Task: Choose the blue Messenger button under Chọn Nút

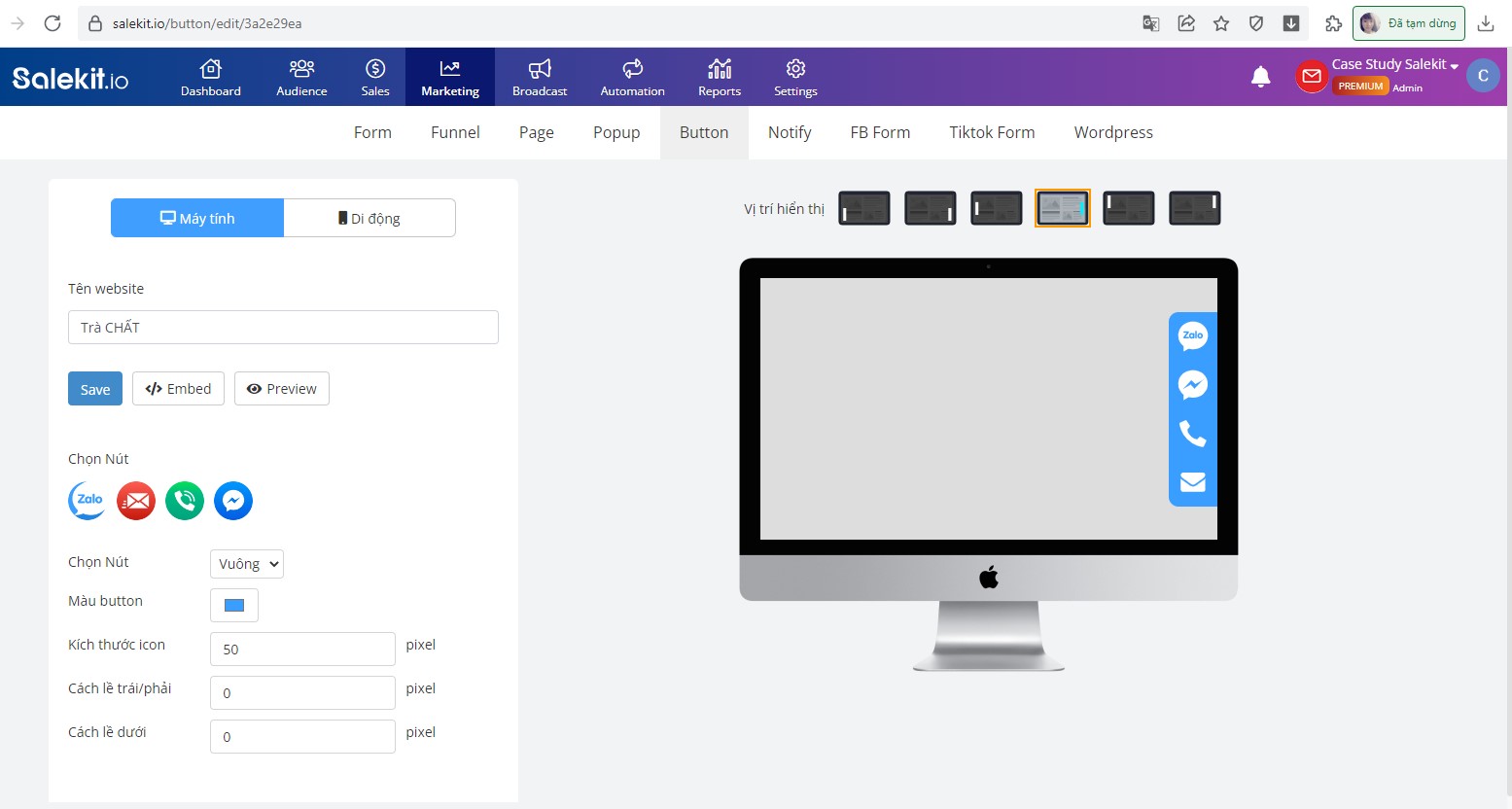Action: 233,501
